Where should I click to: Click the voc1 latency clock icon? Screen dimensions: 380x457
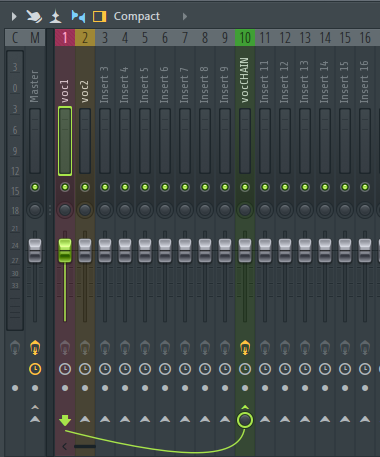coord(65,369)
